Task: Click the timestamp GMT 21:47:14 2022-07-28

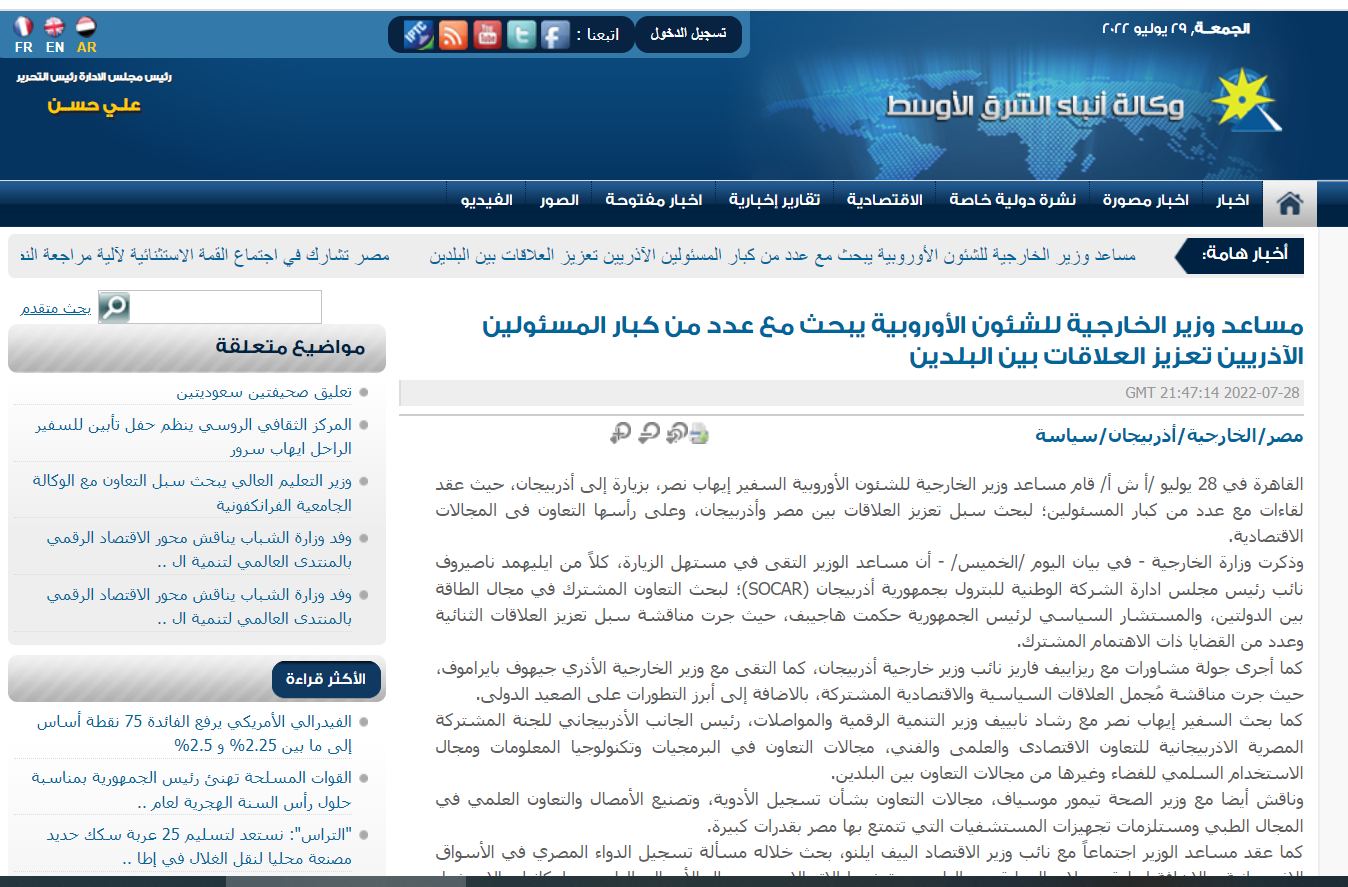Action: (x=1212, y=393)
